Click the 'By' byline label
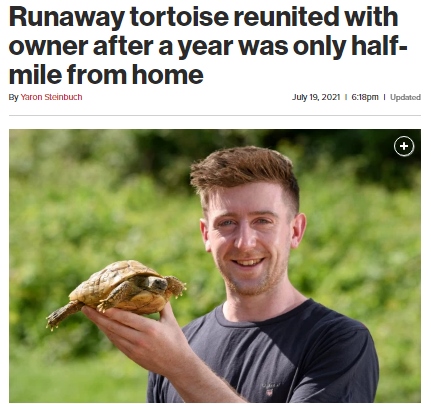 13,97
